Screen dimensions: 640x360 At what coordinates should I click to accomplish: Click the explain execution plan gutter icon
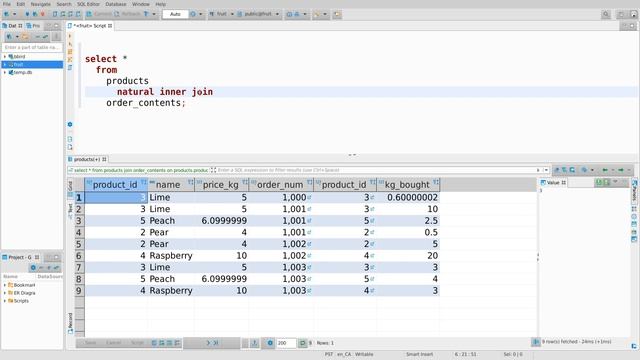(70, 67)
